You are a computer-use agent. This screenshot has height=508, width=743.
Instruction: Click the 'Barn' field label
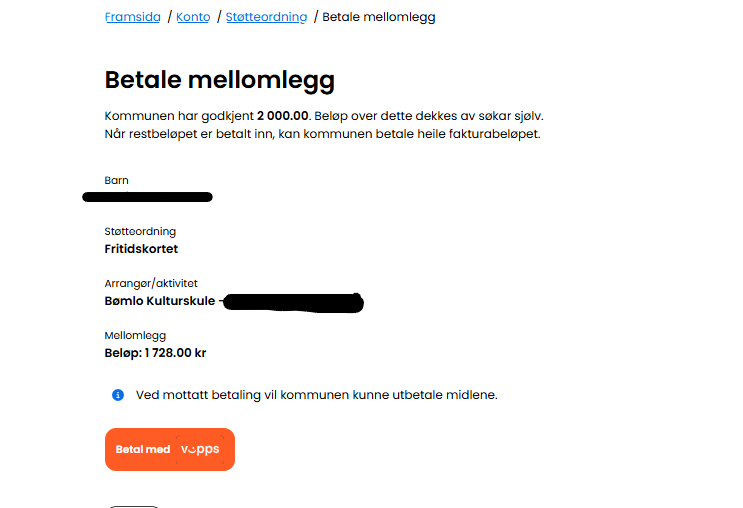(116, 180)
